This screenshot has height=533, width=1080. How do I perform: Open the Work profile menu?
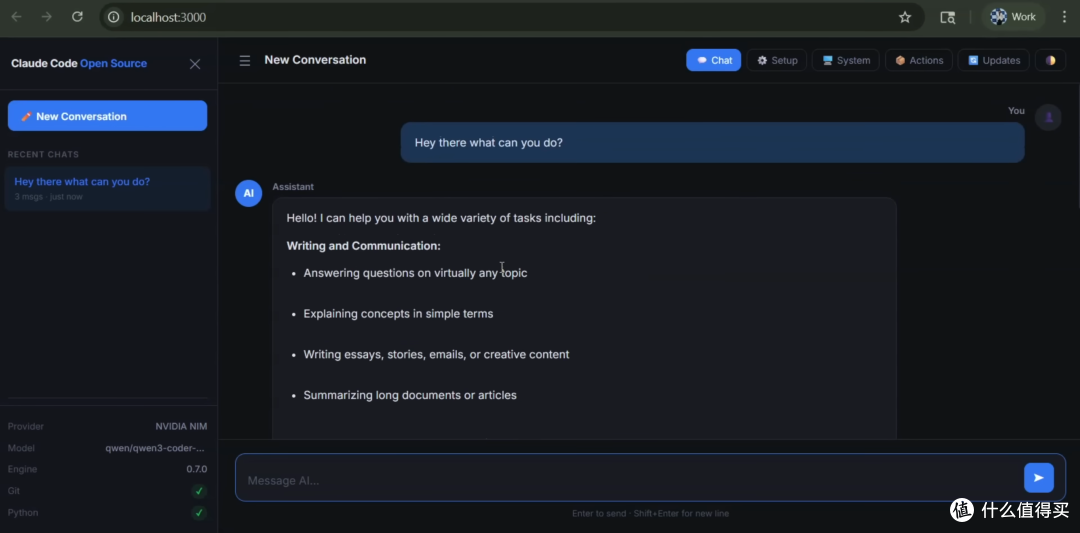click(1013, 17)
